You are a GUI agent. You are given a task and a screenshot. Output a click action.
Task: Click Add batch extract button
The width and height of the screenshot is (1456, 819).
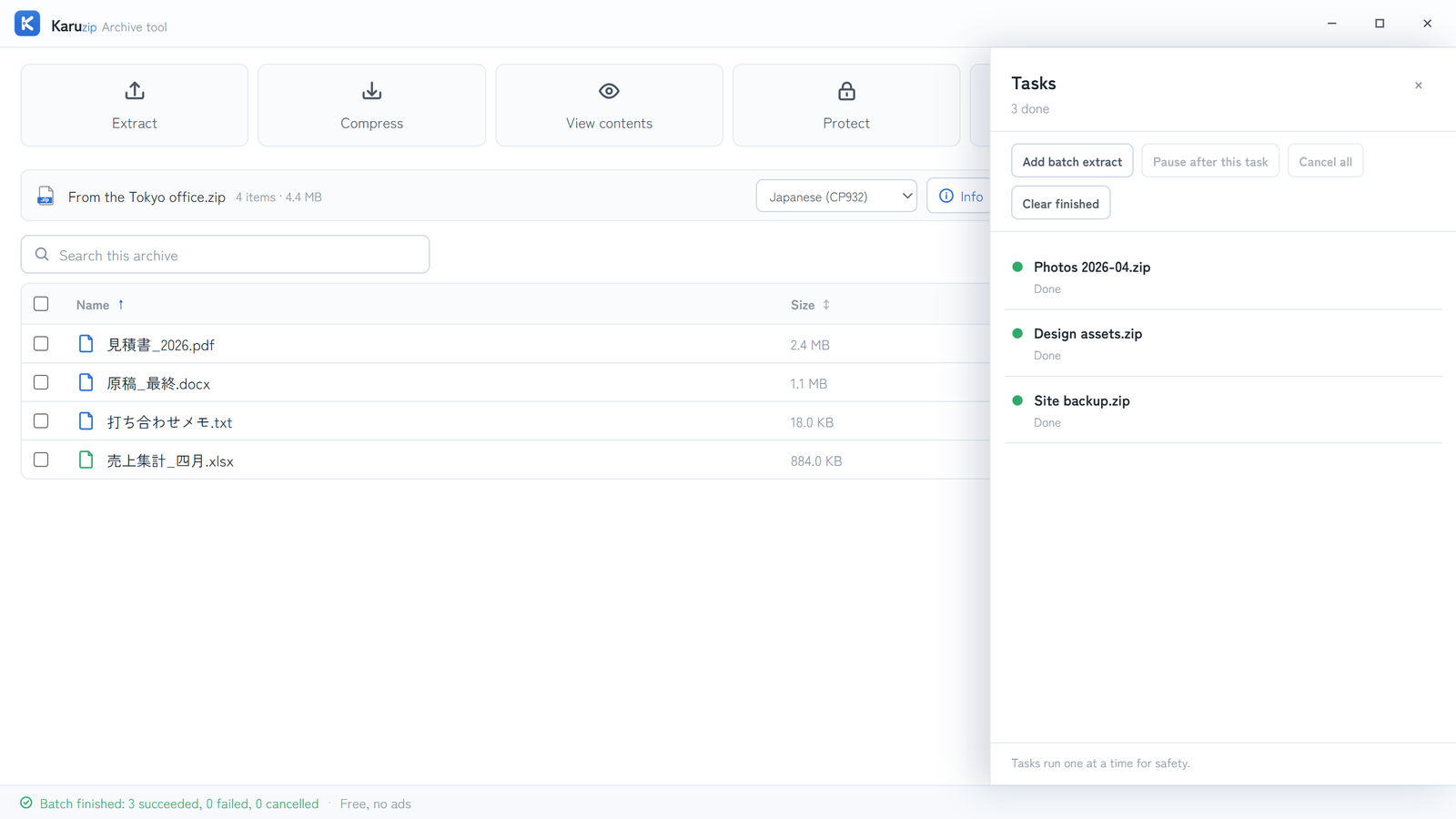[1072, 161]
